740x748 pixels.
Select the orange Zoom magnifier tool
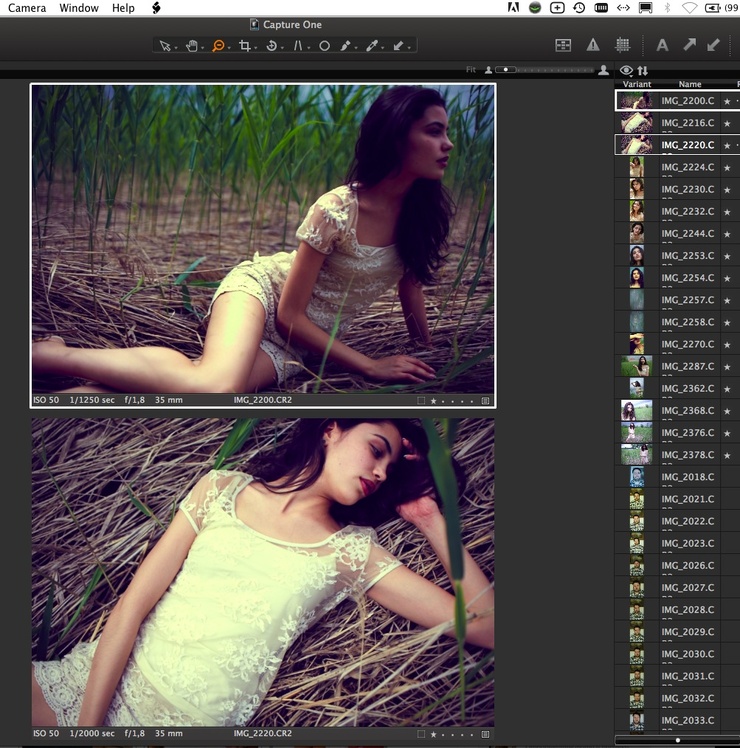coord(218,46)
